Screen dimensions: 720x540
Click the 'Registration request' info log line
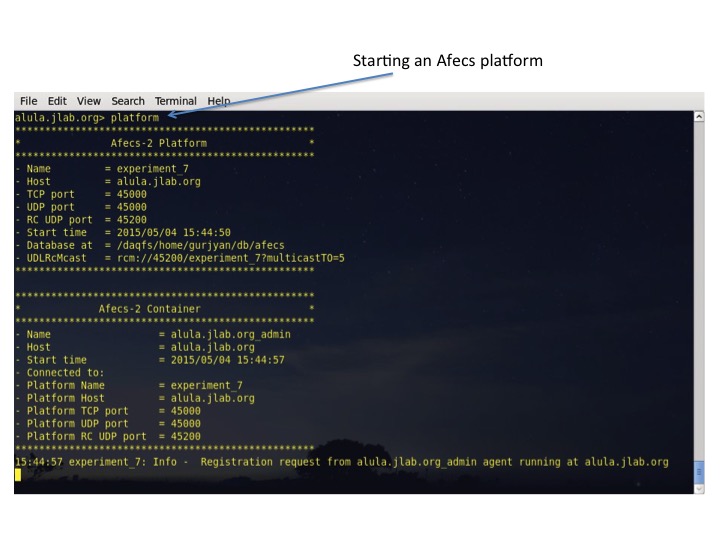(x=342, y=462)
